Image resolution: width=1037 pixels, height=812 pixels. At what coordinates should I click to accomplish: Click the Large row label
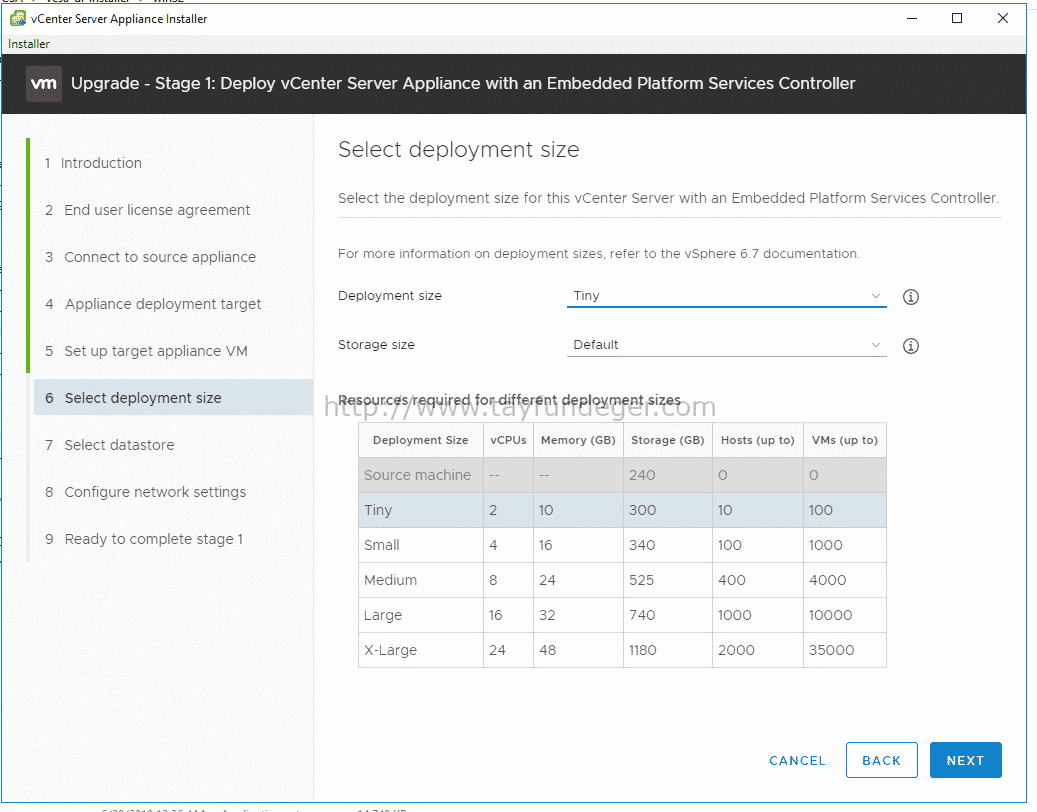pyautogui.click(x=383, y=616)
